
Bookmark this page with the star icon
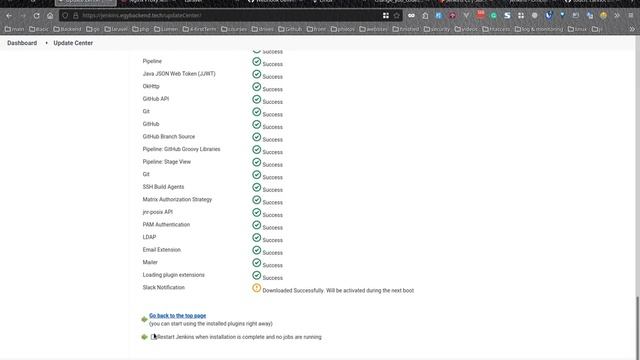tap(396, 16)
